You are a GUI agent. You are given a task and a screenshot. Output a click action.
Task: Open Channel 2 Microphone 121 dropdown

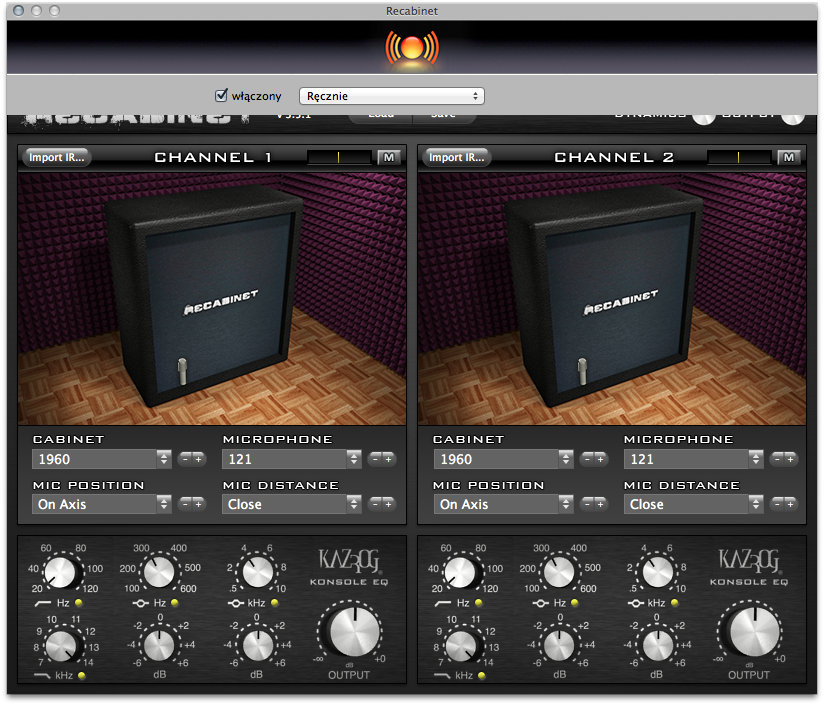tap(694, 459)
